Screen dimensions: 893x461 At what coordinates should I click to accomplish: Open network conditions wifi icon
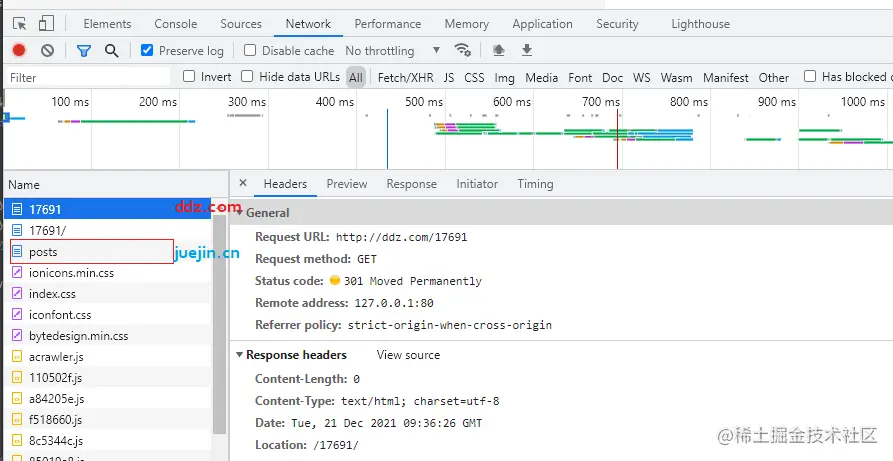462,50
